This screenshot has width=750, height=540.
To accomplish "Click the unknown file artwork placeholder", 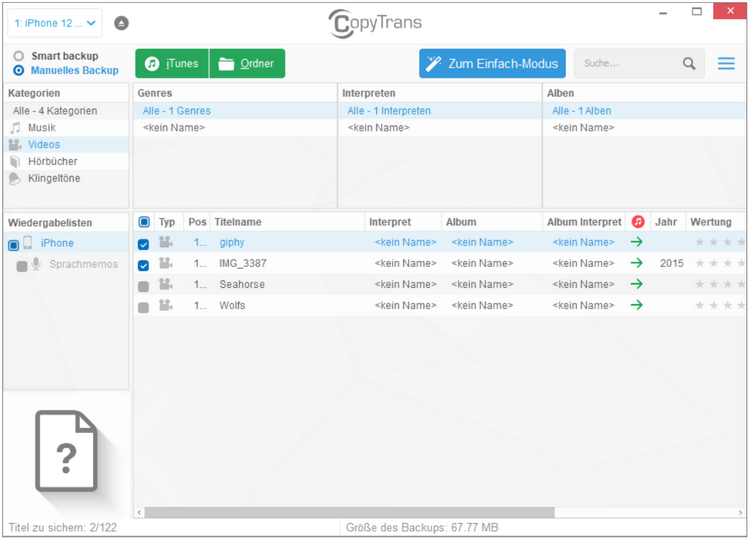I will coord(66,451).
